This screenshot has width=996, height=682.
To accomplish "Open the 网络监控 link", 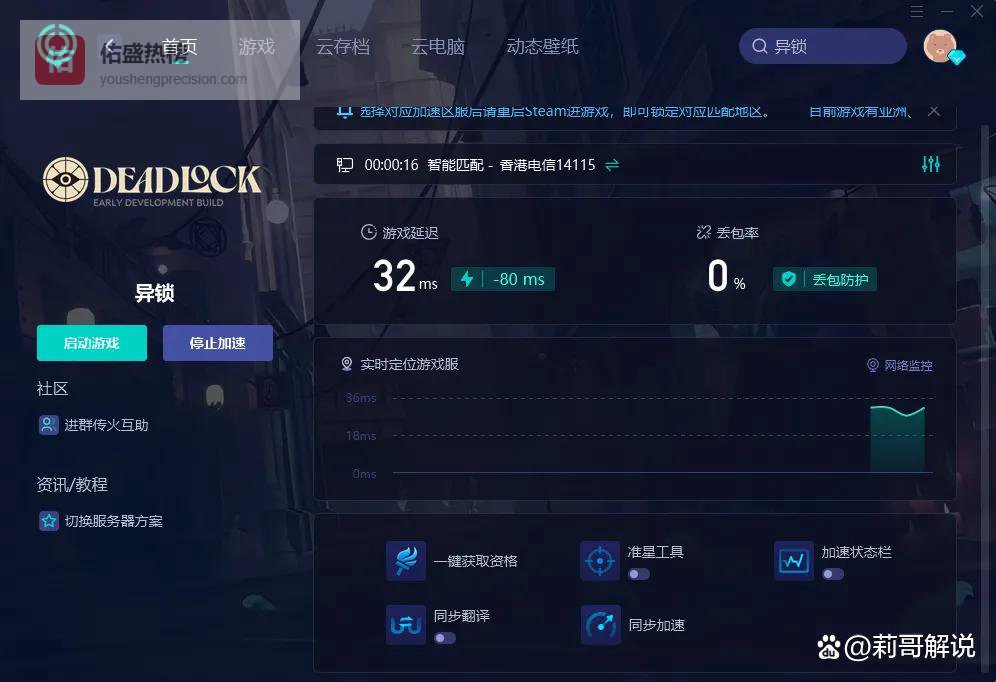I will tap(900, 365).
